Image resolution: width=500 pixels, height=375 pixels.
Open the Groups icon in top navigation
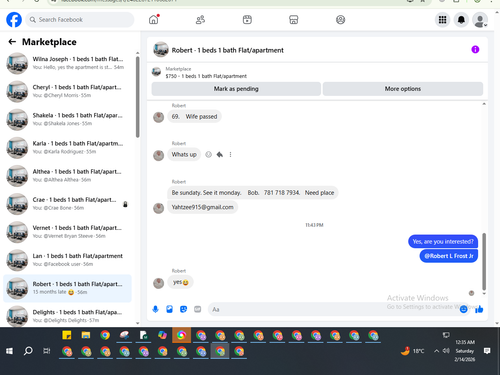tap(340, 20)
